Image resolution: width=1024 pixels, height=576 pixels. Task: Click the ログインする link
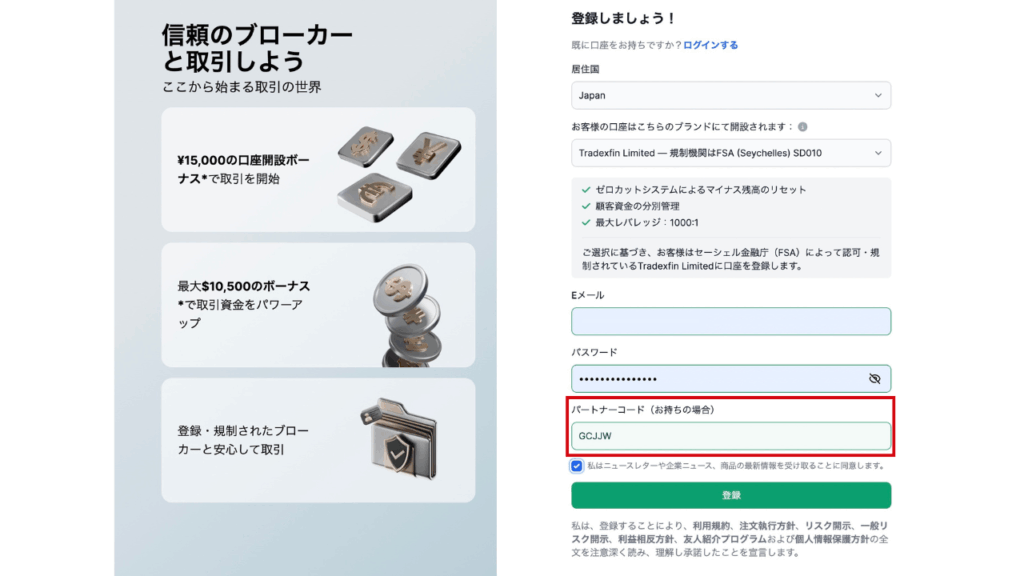tap(711, 45)
